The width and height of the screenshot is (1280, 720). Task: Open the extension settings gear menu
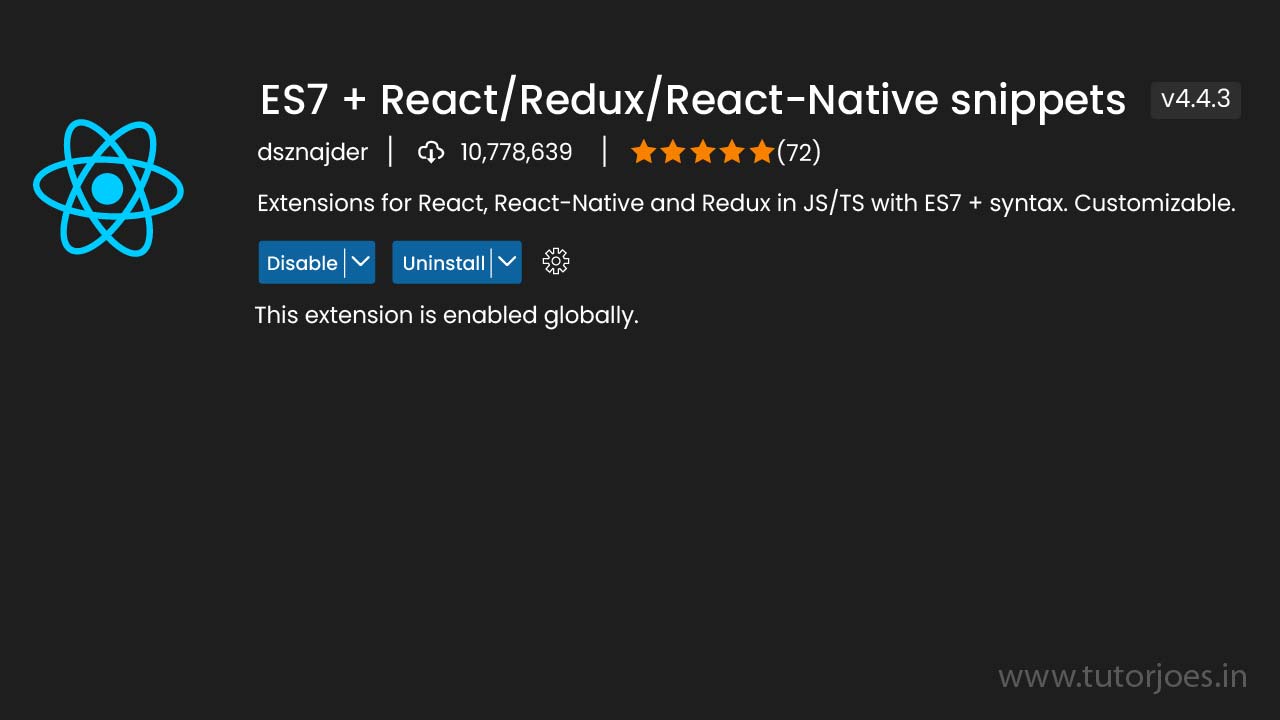coord(556,262)
